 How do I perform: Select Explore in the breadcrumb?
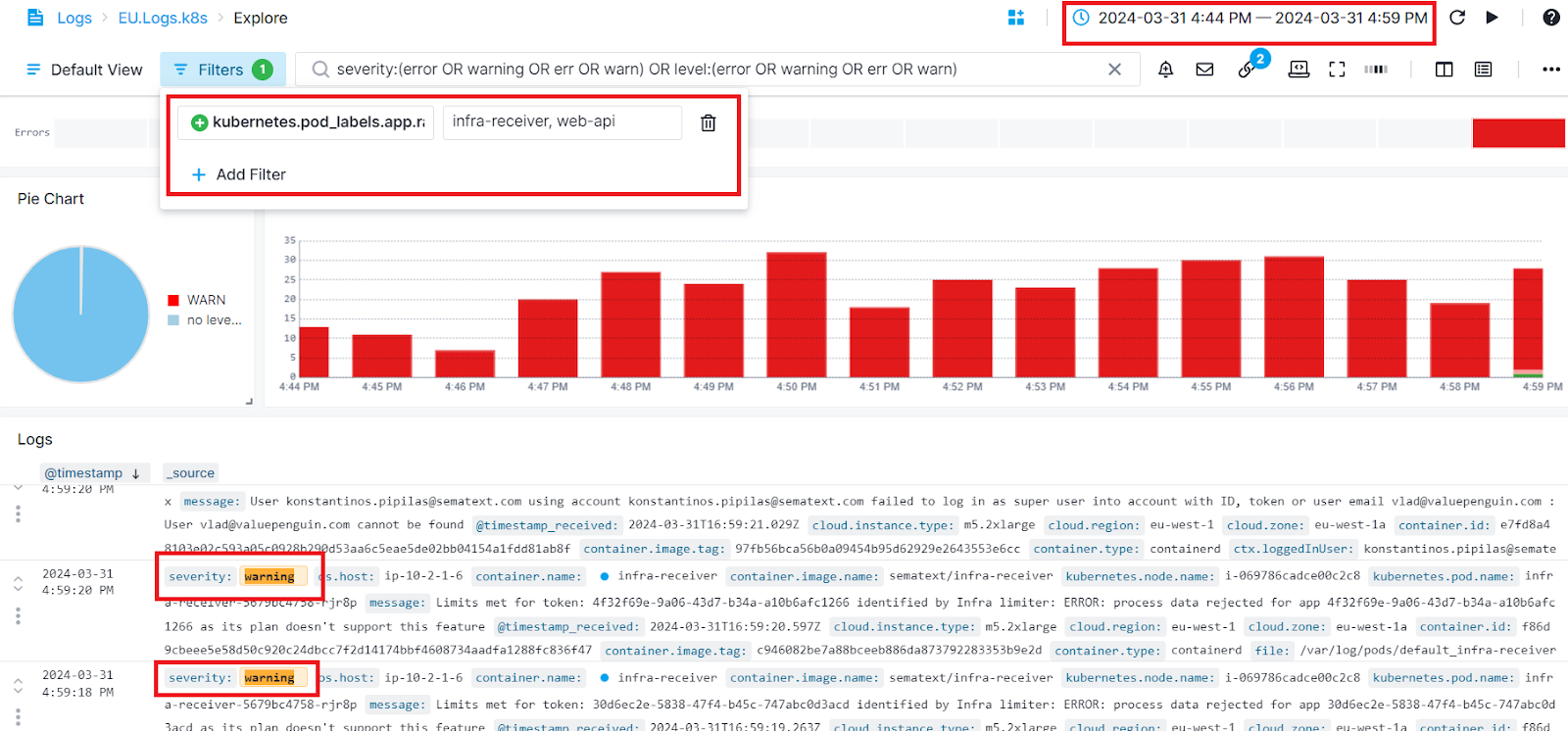tap(261, 18)
